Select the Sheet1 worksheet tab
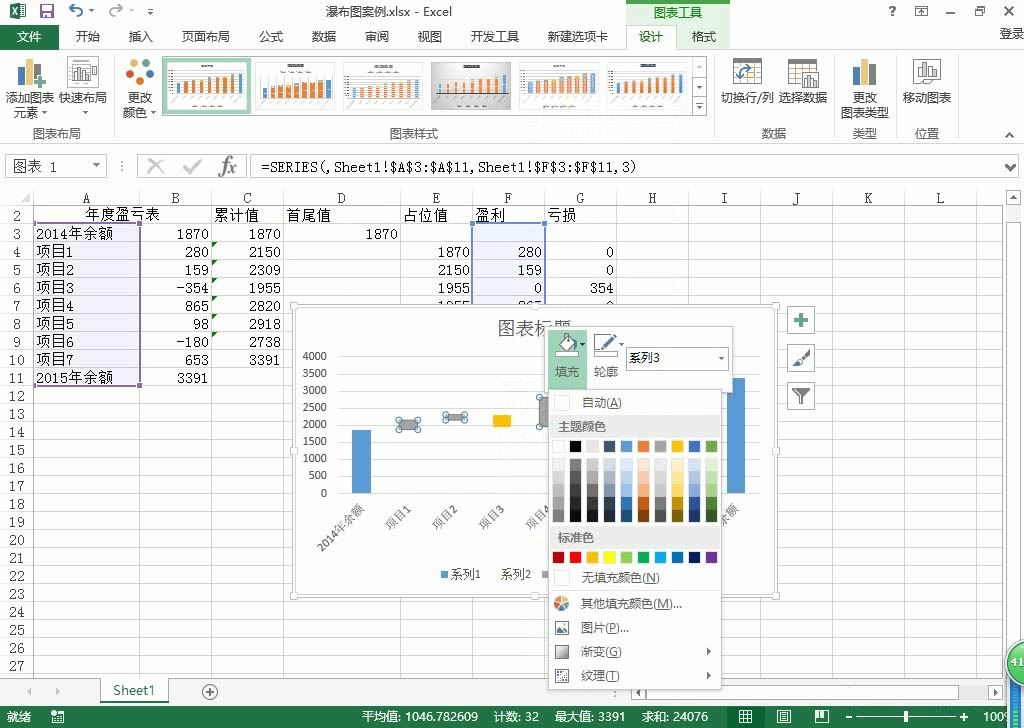1024x728 pixels. (x=134, y=691)
